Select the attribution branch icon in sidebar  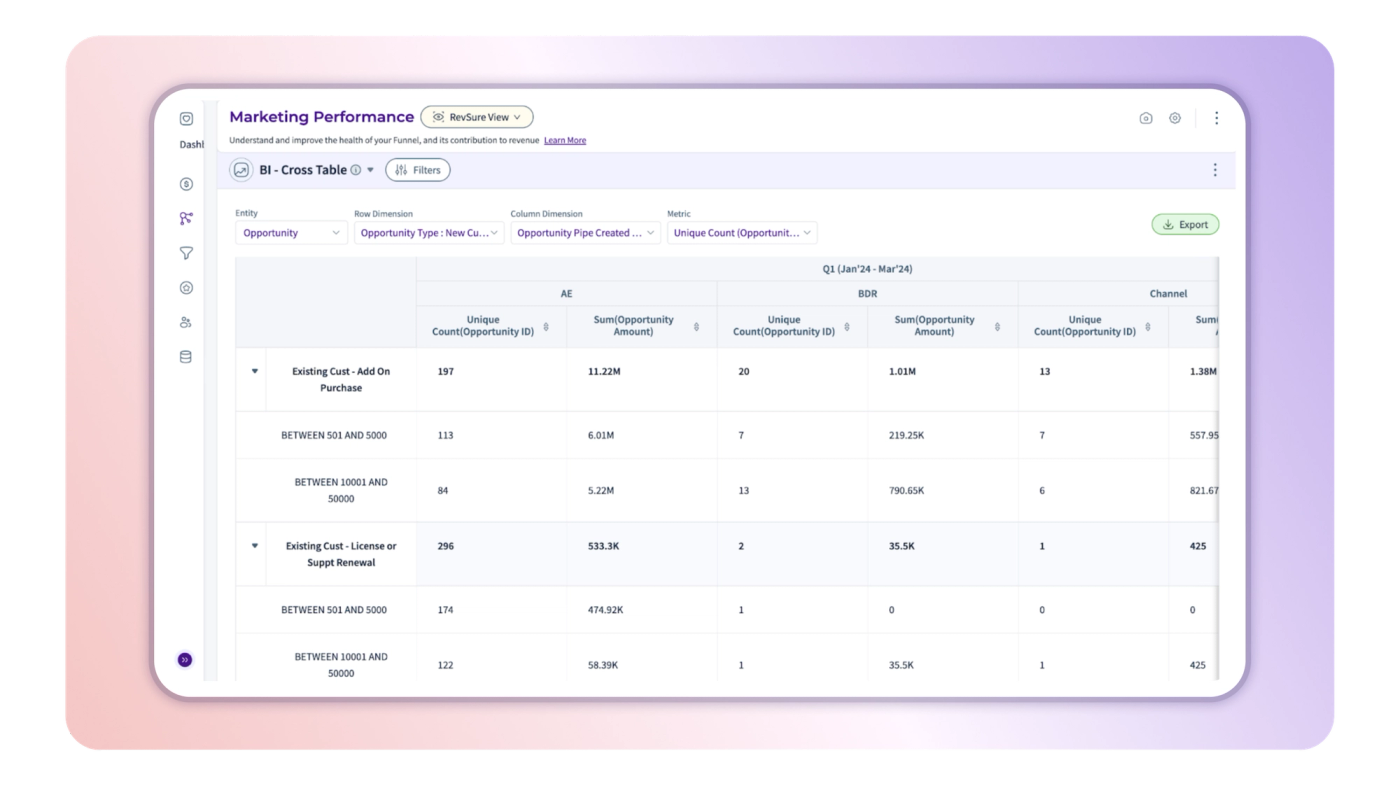186,218
